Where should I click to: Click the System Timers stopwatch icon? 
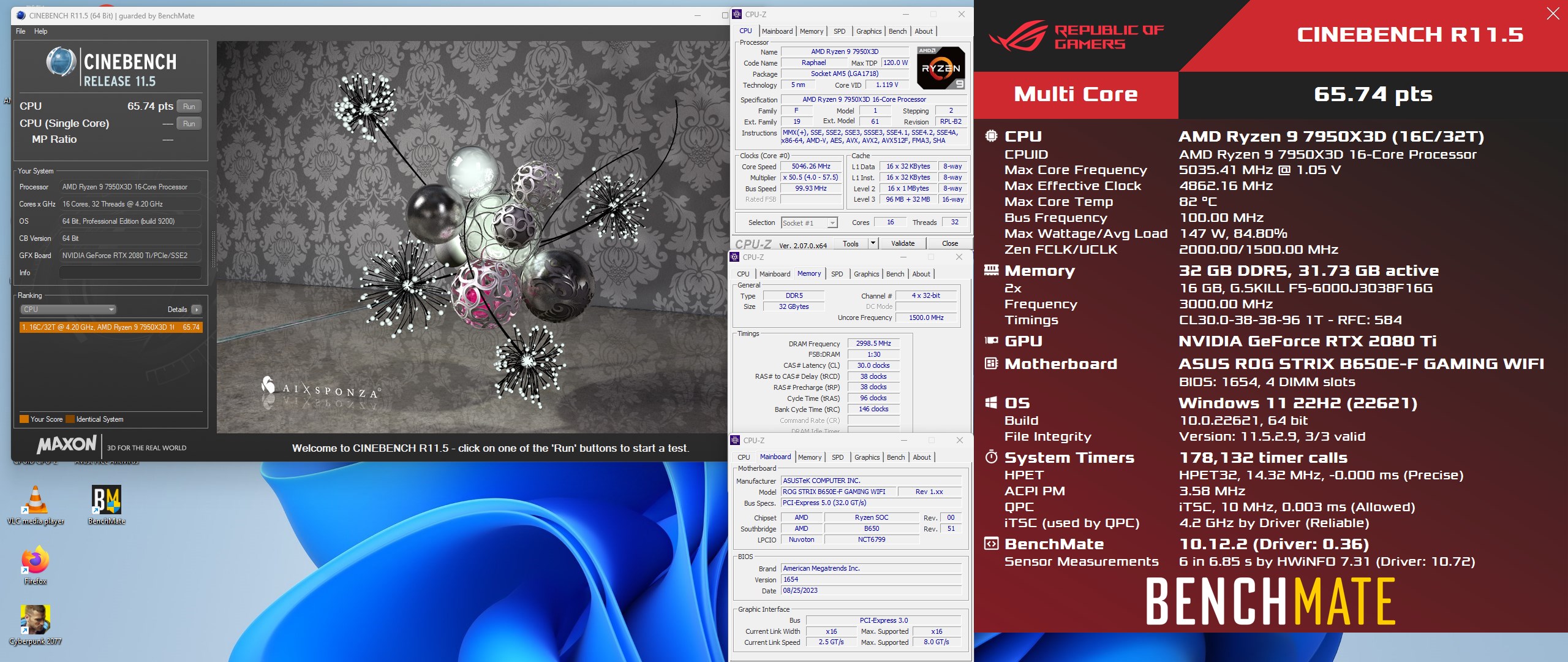(991, 457)
